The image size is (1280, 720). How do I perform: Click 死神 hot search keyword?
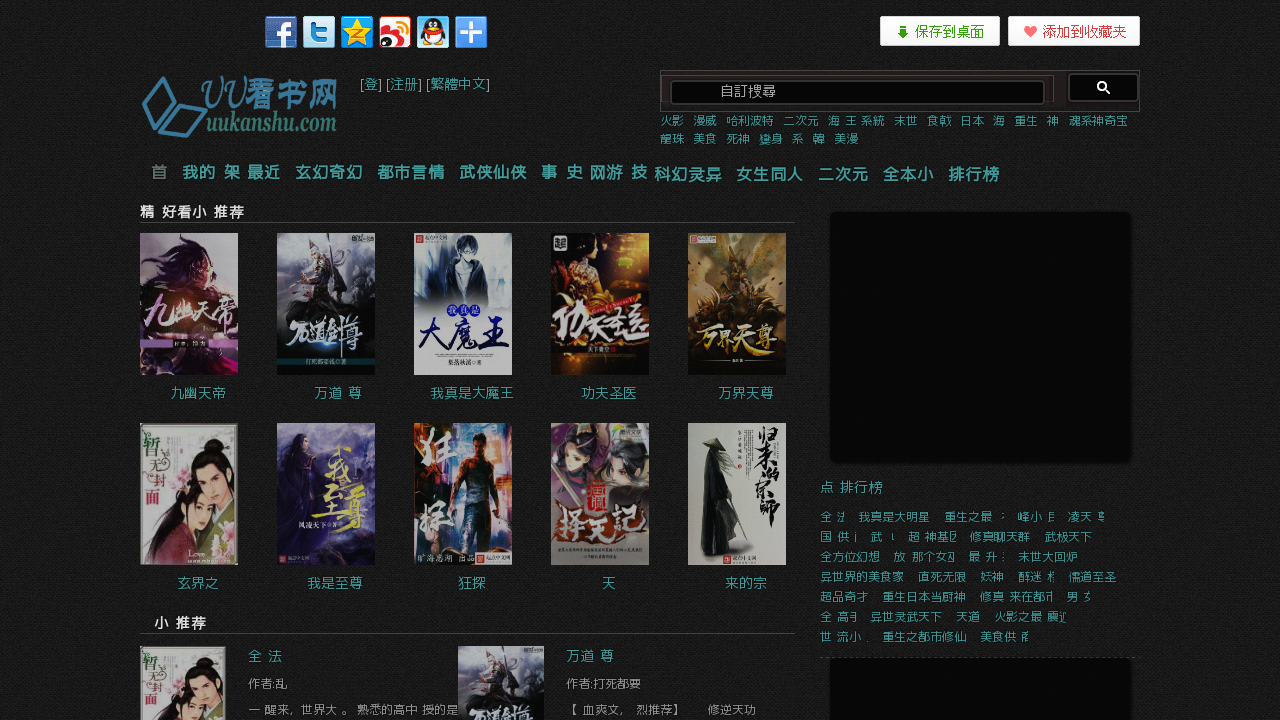738,139
